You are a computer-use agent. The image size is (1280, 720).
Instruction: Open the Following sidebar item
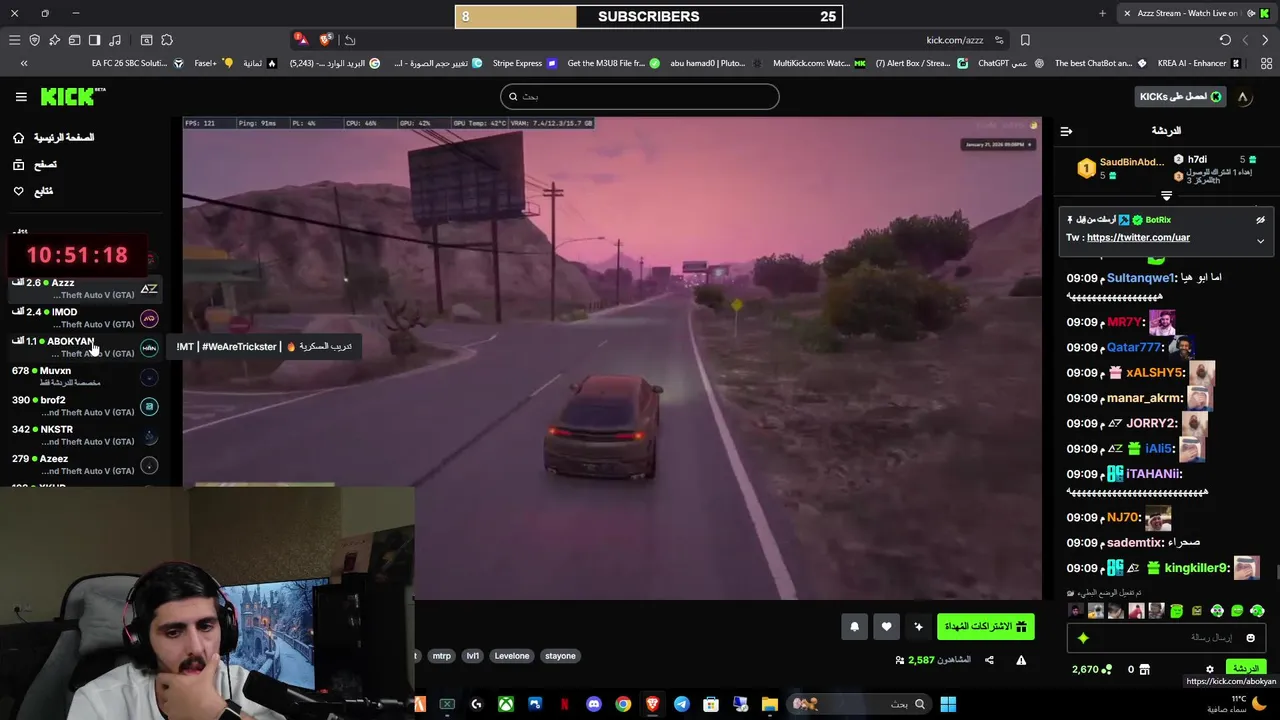point(33,191)
